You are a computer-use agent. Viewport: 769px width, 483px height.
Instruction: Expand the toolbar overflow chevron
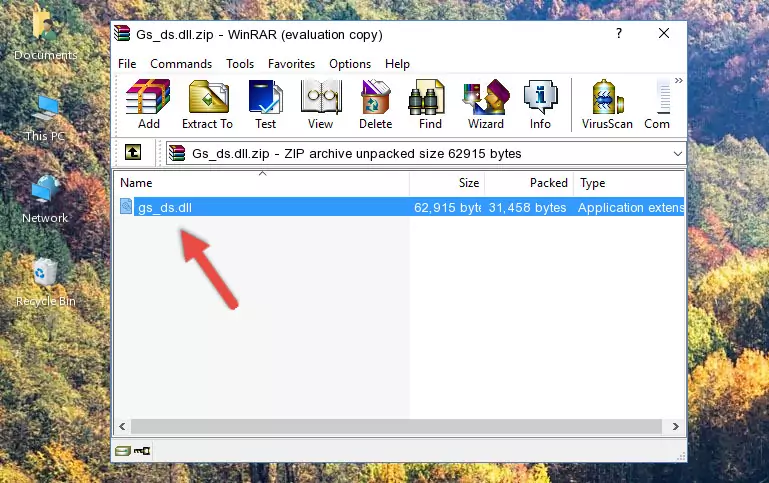[678, 80]
